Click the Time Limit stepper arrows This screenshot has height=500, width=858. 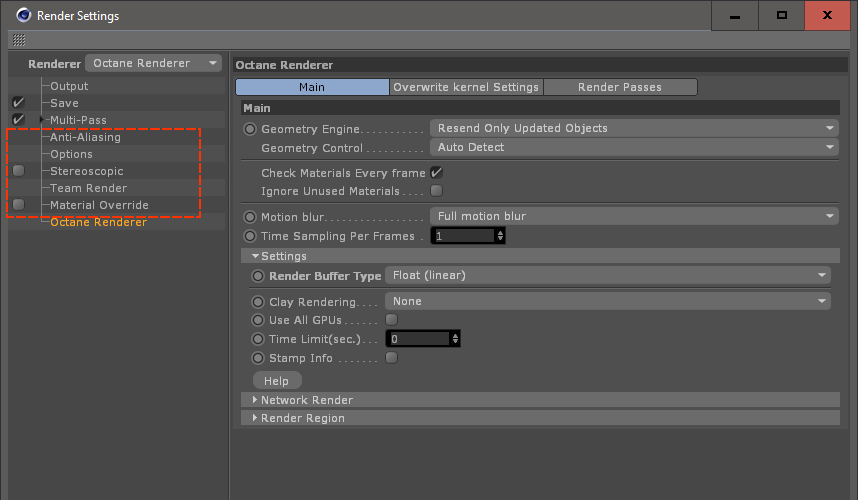tap(456, 339)
